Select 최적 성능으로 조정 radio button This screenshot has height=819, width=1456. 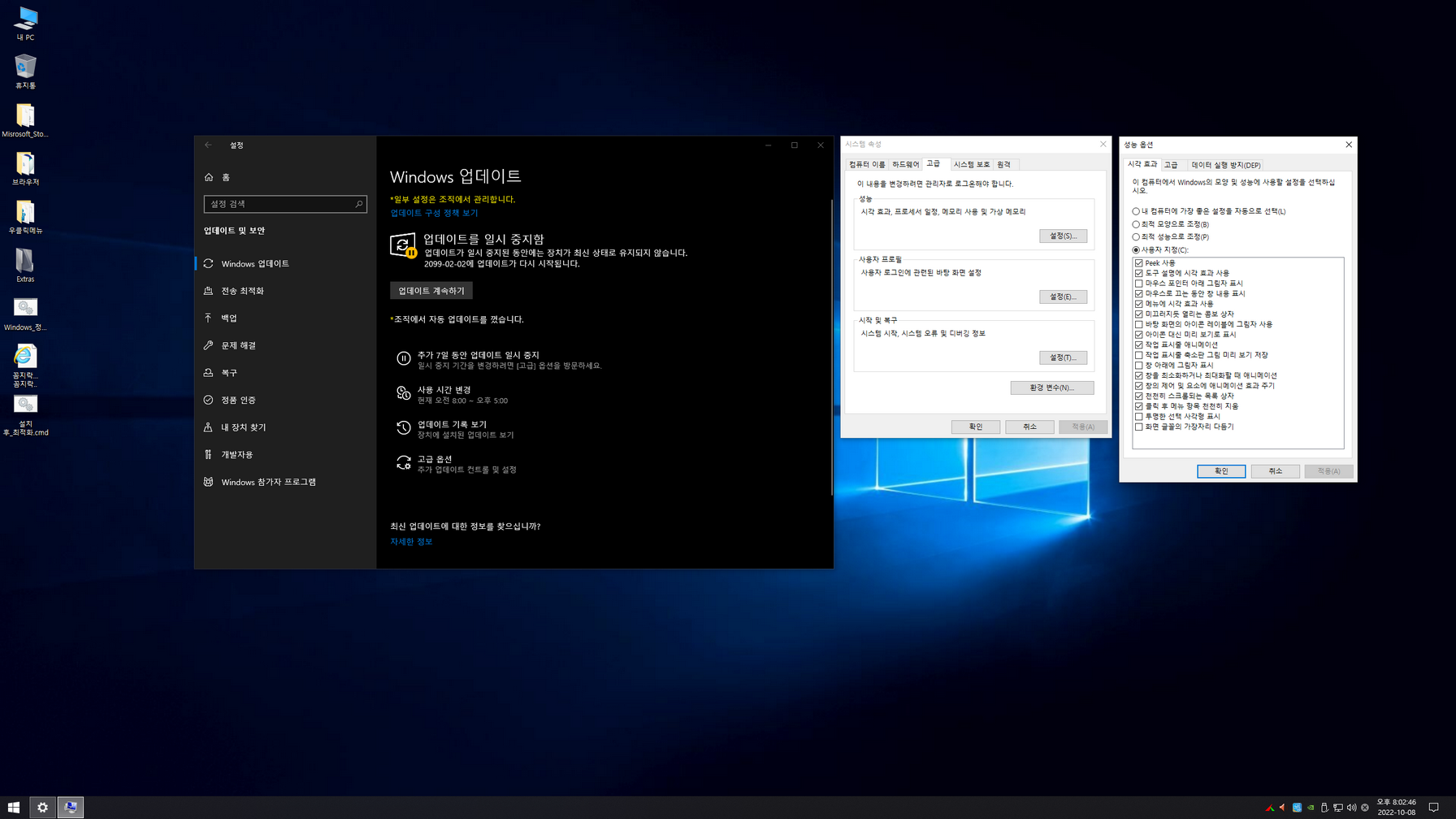click(1136, 237)
